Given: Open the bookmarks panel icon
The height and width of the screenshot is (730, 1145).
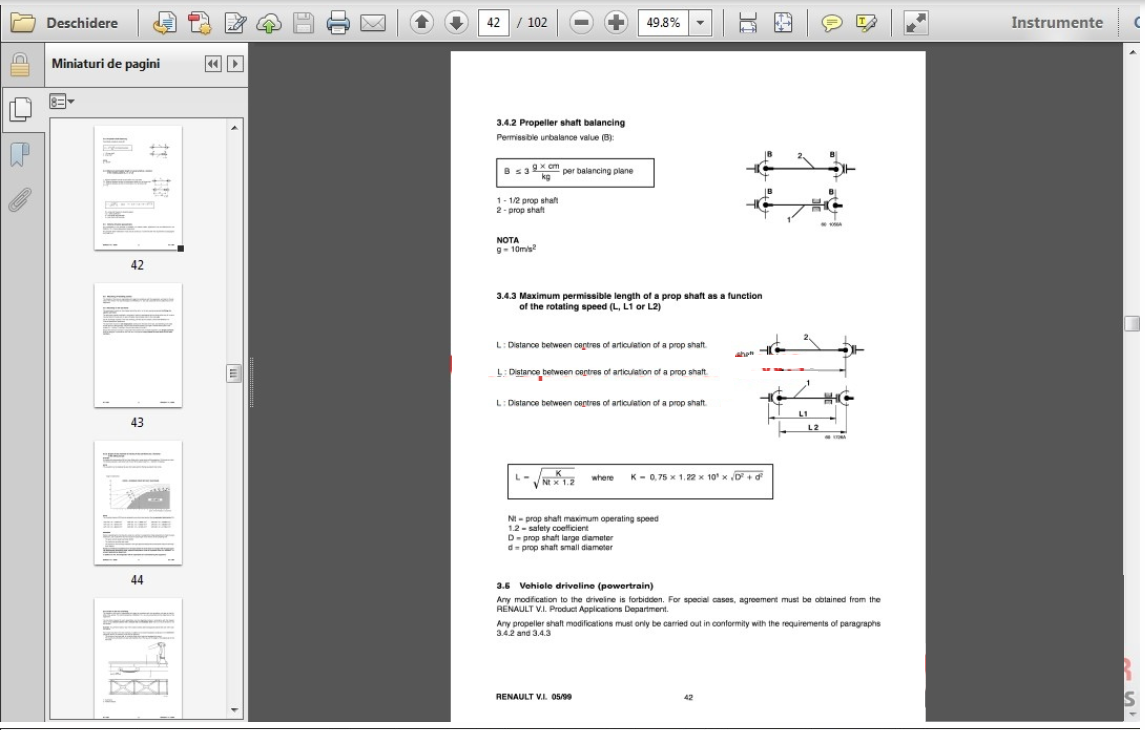Looking at the screenshot, I should (20, 154).
